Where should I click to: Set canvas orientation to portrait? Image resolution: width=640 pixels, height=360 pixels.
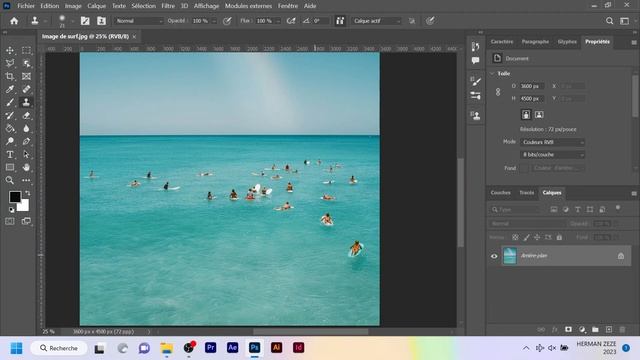tap(526, 115)
